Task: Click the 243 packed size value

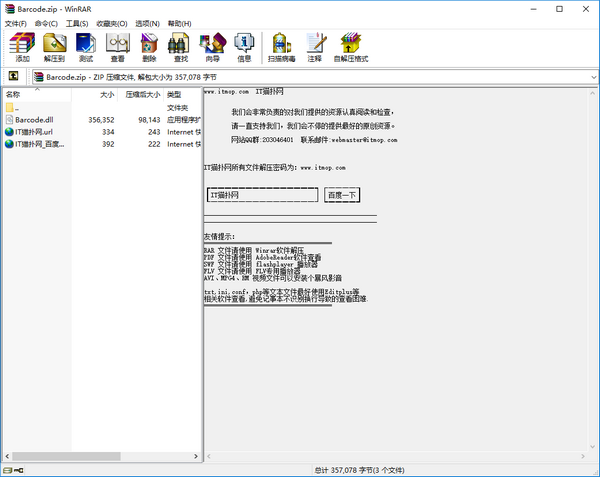Action: [x=154, y=132]
